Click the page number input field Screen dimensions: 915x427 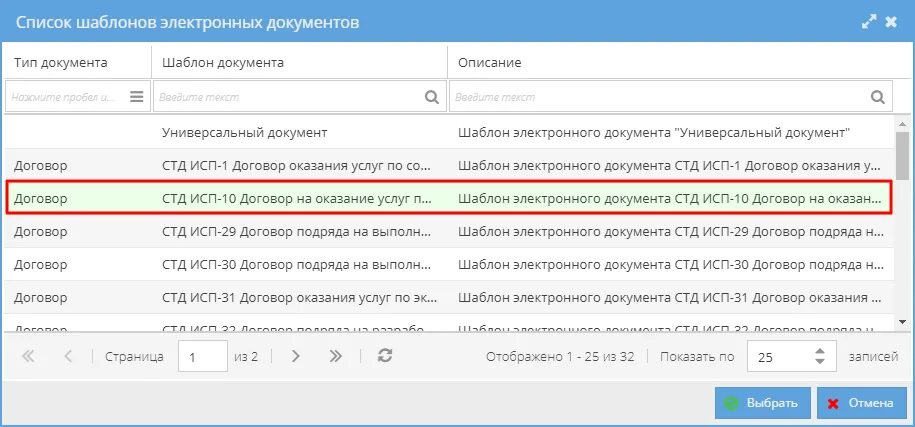202,356
